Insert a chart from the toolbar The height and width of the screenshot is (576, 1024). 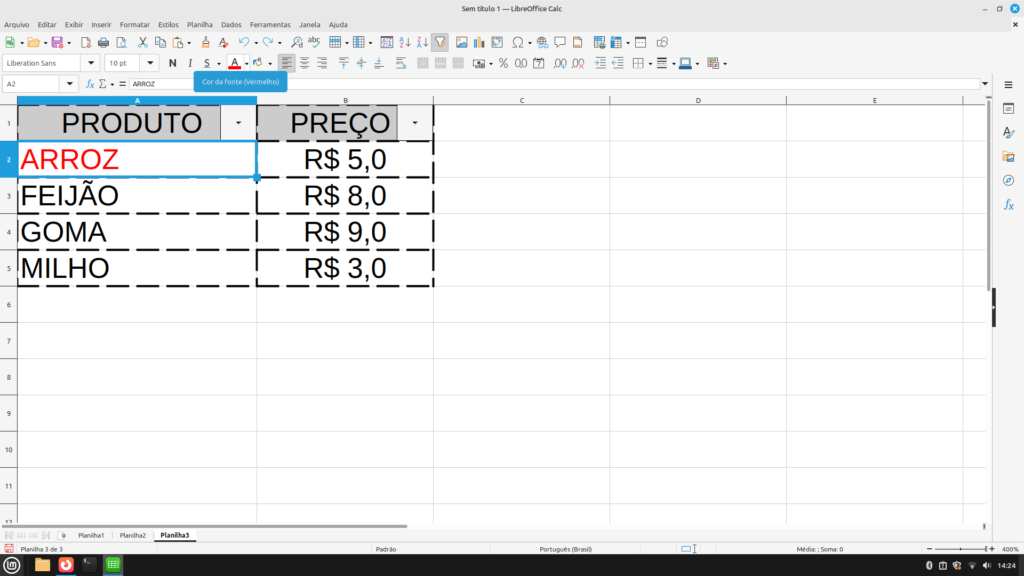(x=479, y=43)
